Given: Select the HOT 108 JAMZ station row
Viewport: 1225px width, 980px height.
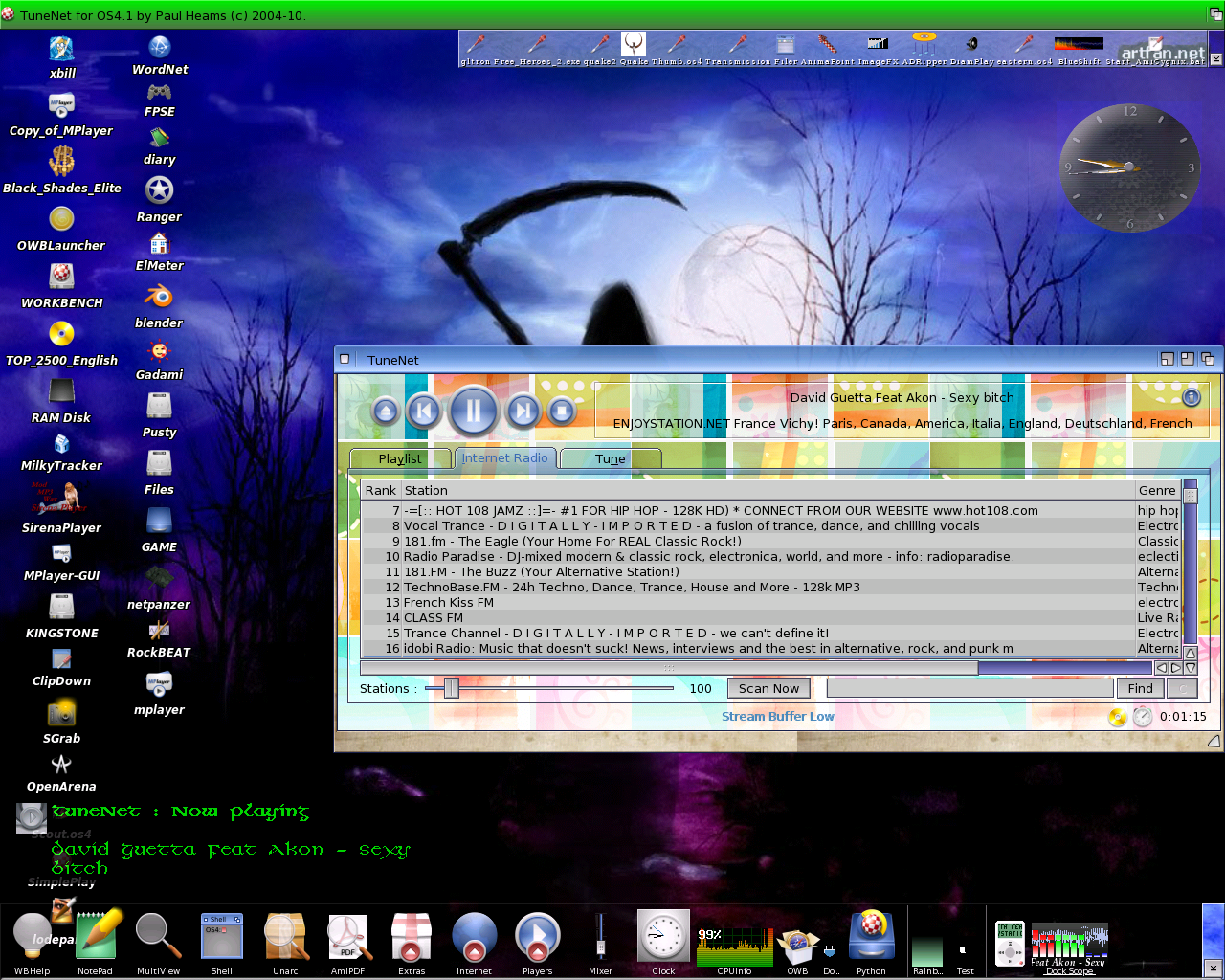Looking at the screenshot, I should click(770, 511).
